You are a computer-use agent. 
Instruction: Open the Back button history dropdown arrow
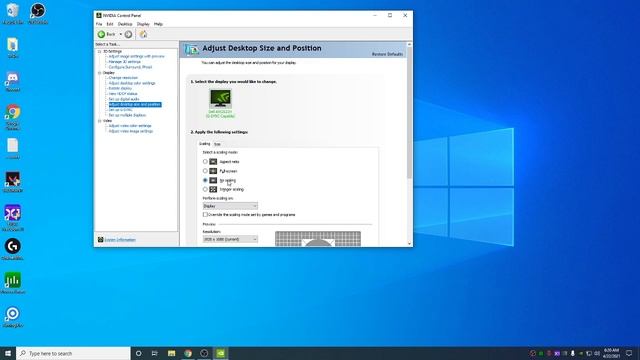click(120, 34)
